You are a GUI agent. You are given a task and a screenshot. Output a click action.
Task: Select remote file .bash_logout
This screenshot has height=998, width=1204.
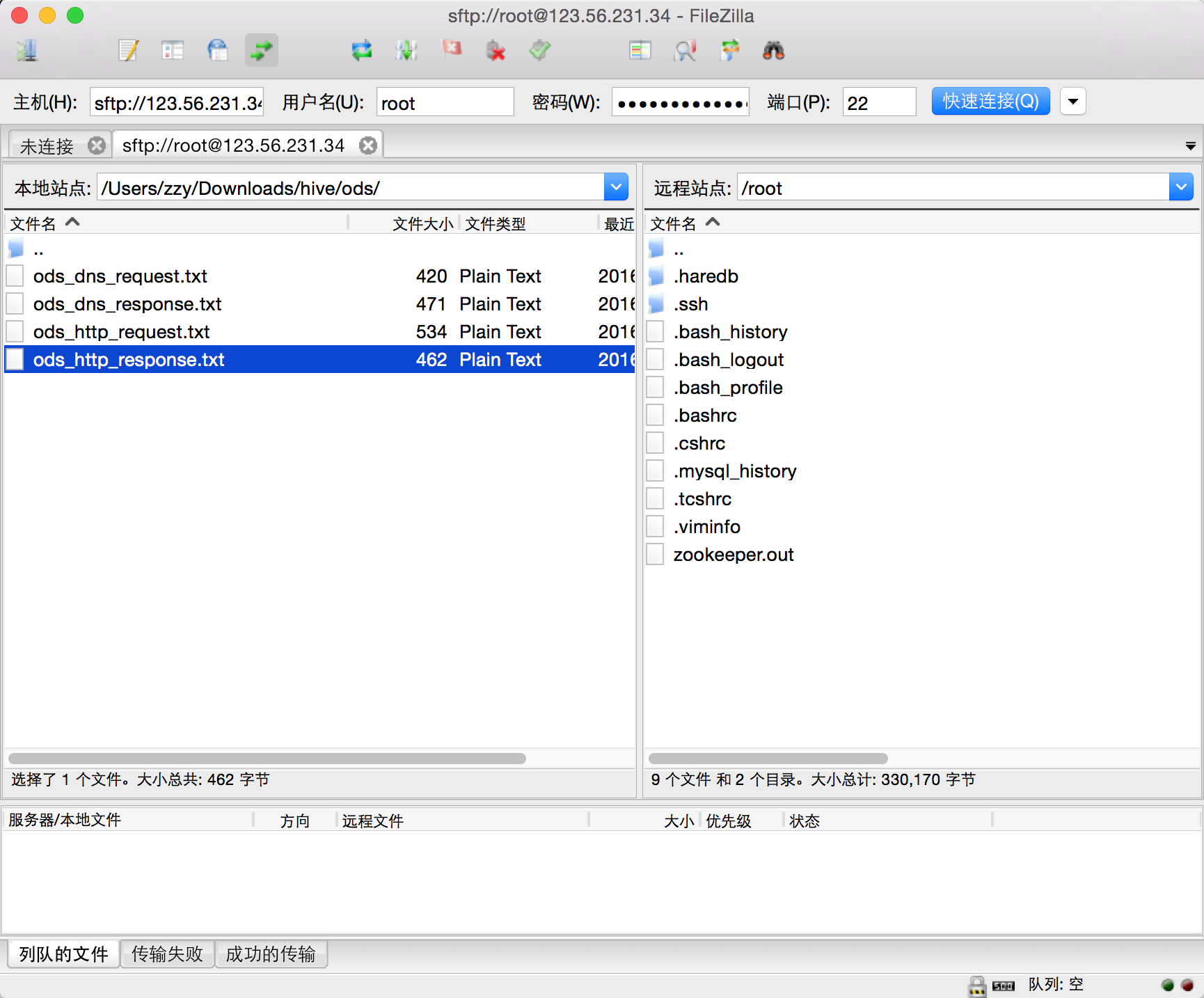[x=921, y=360]
